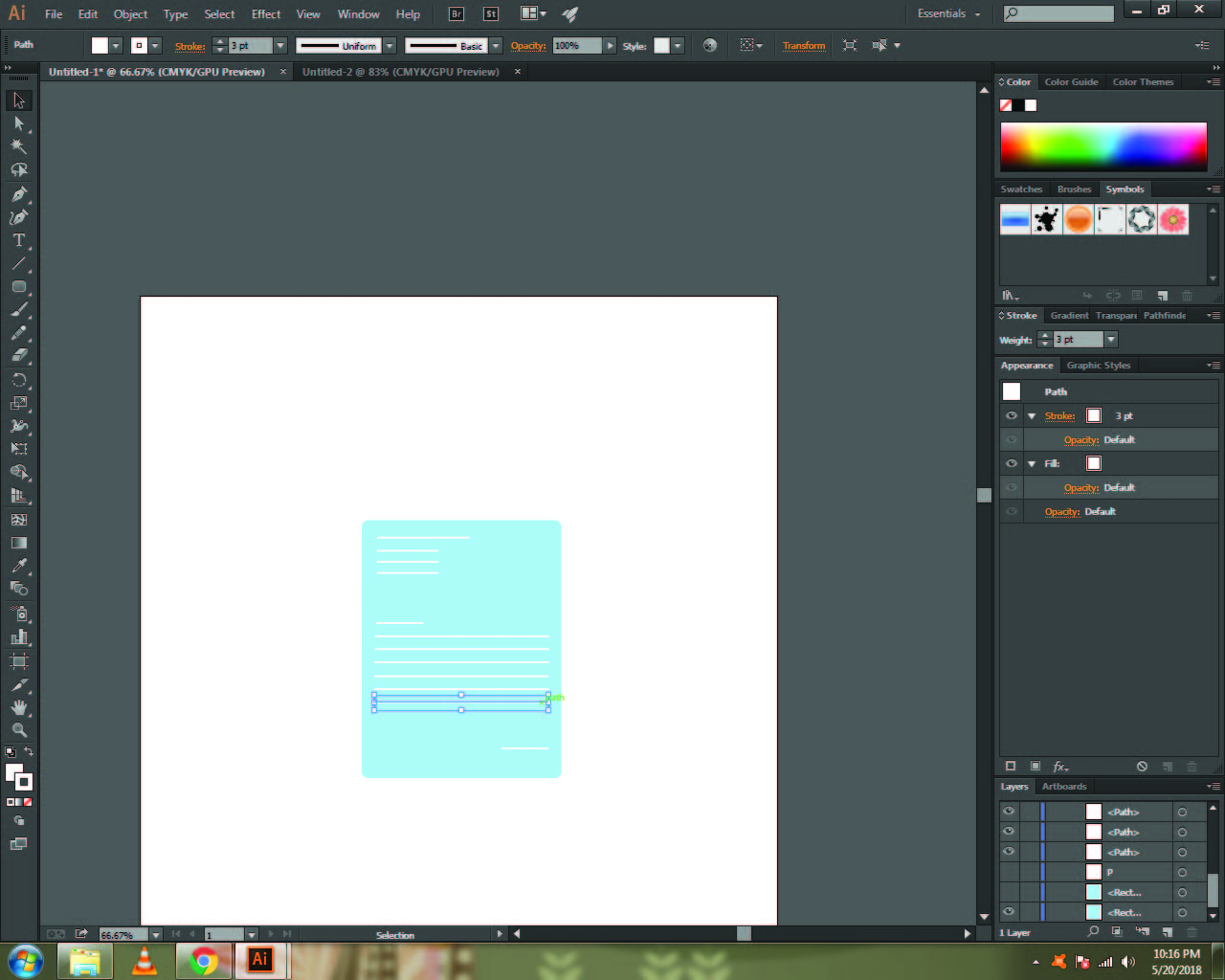
Task: Click Transform link in control bar
Action: (804, 45)
